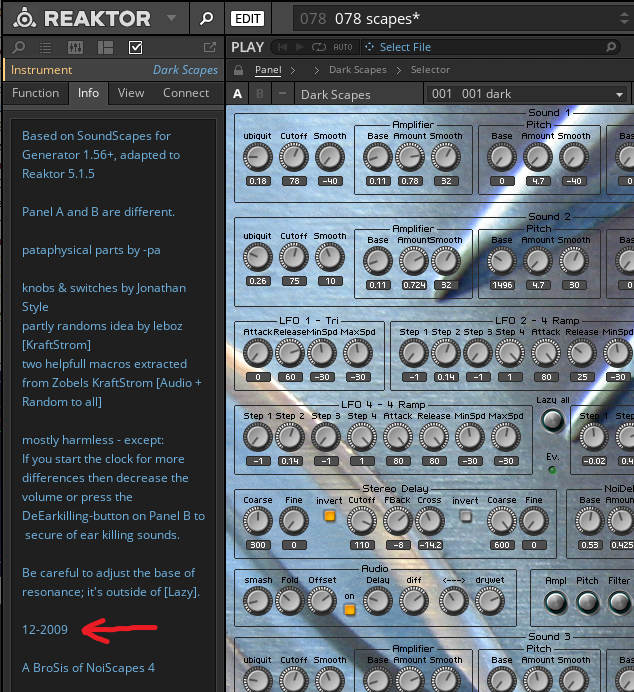This screenshot has width=634, height=692.
Task: Click the Ampl randomize button
Action: pos(555,603)
